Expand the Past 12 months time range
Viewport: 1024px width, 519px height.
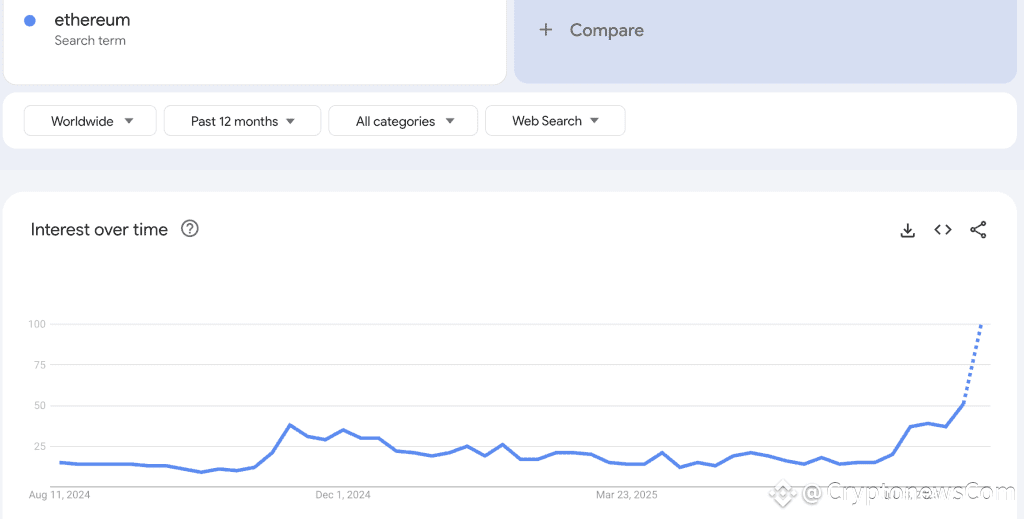click(x=242, y=121)
